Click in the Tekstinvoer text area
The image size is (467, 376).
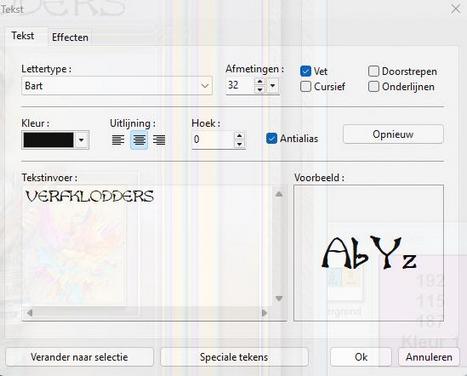147,247
